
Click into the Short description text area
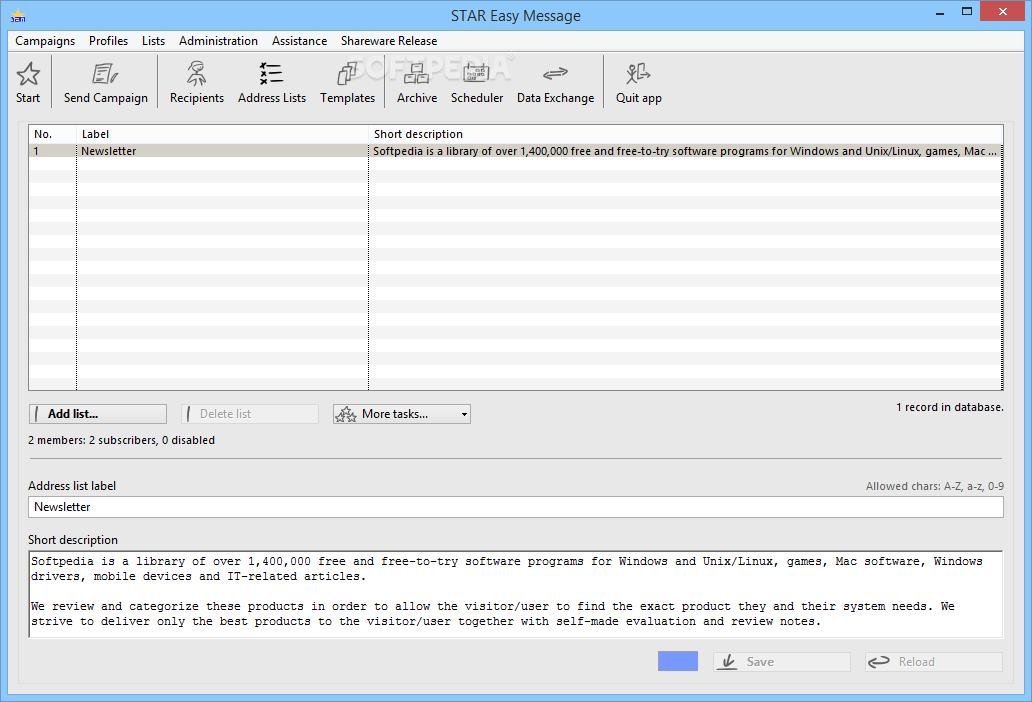tap(516, 594)
